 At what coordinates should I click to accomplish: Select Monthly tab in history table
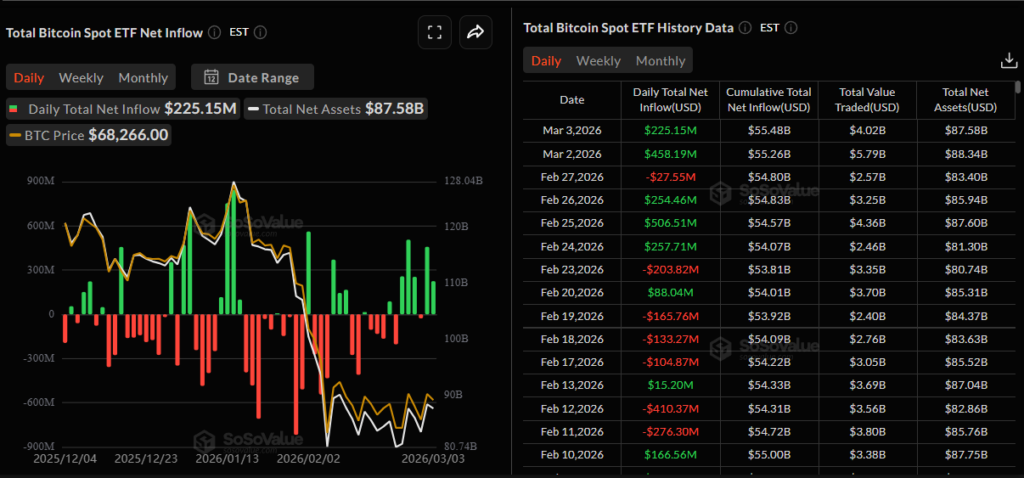(660, 61)
